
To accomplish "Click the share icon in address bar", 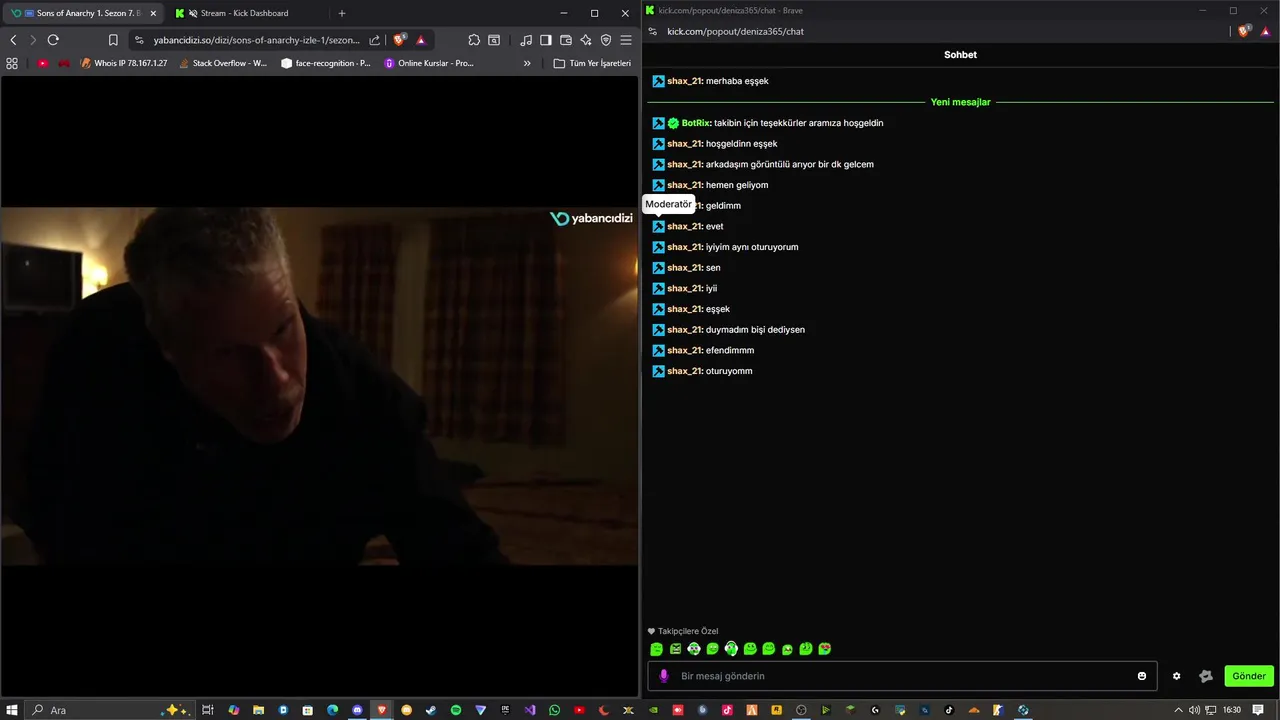I will [375, 40].
